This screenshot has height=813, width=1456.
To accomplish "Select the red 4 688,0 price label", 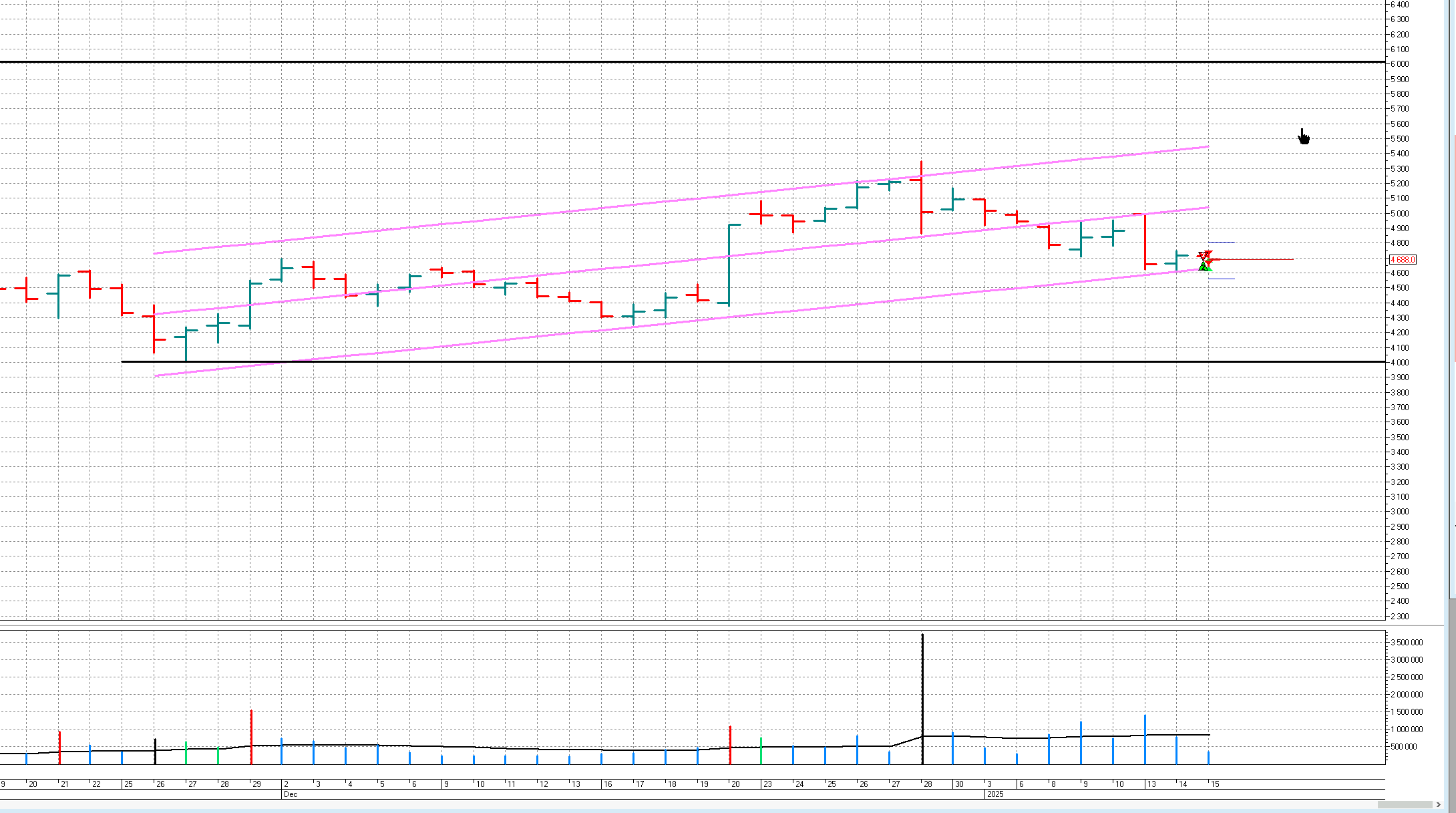I will coord(1402,259).
